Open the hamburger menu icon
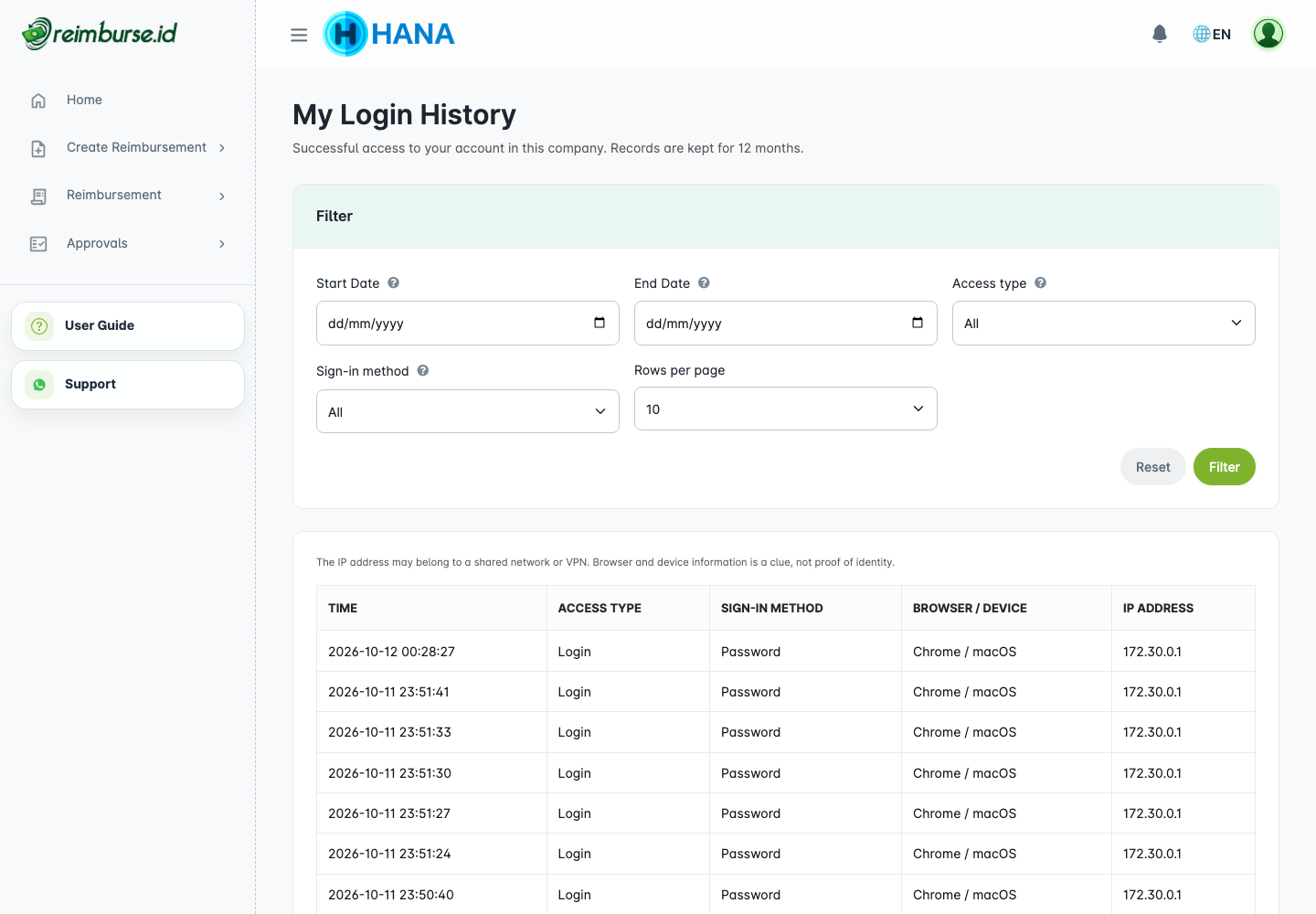 point(299,35)
